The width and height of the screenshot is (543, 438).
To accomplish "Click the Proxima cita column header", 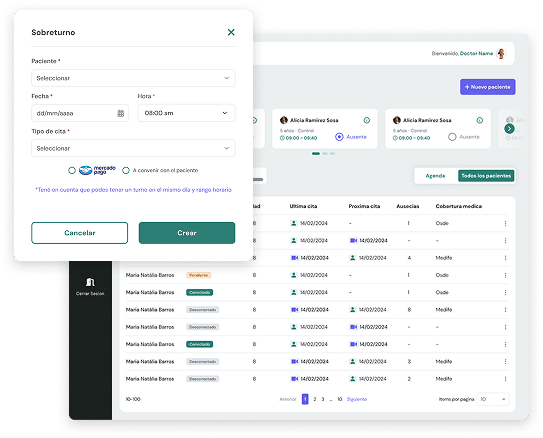I will point(364,206).
